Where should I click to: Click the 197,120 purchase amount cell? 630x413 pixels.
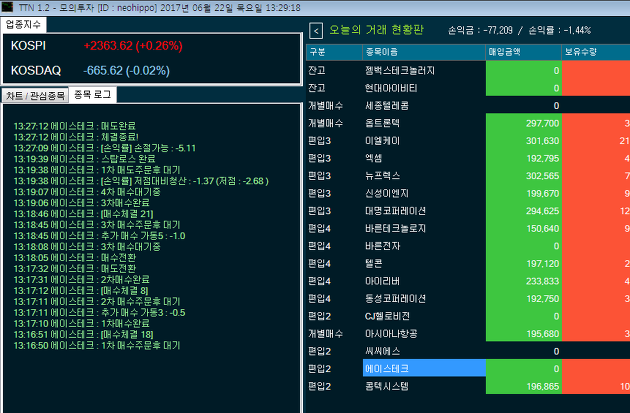click(x=524, y=264)
